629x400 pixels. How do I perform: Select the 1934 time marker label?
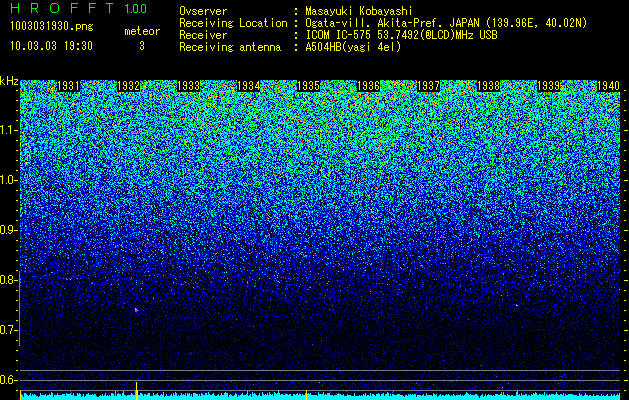(x=249, y=86)
